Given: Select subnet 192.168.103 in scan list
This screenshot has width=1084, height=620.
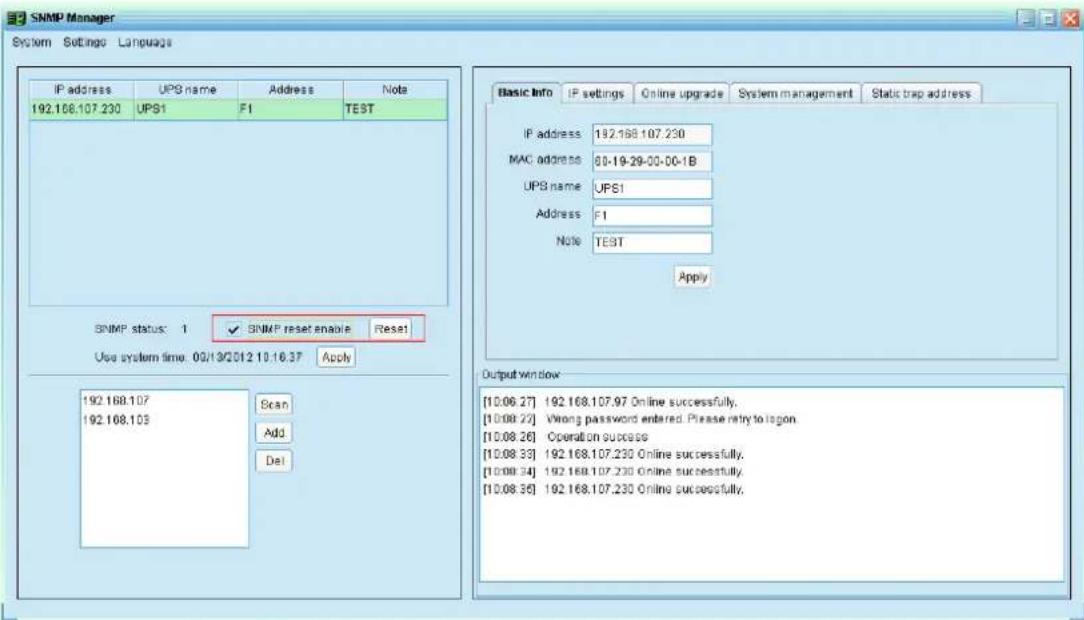Looking at the screenshot, I should click(115, 420).
